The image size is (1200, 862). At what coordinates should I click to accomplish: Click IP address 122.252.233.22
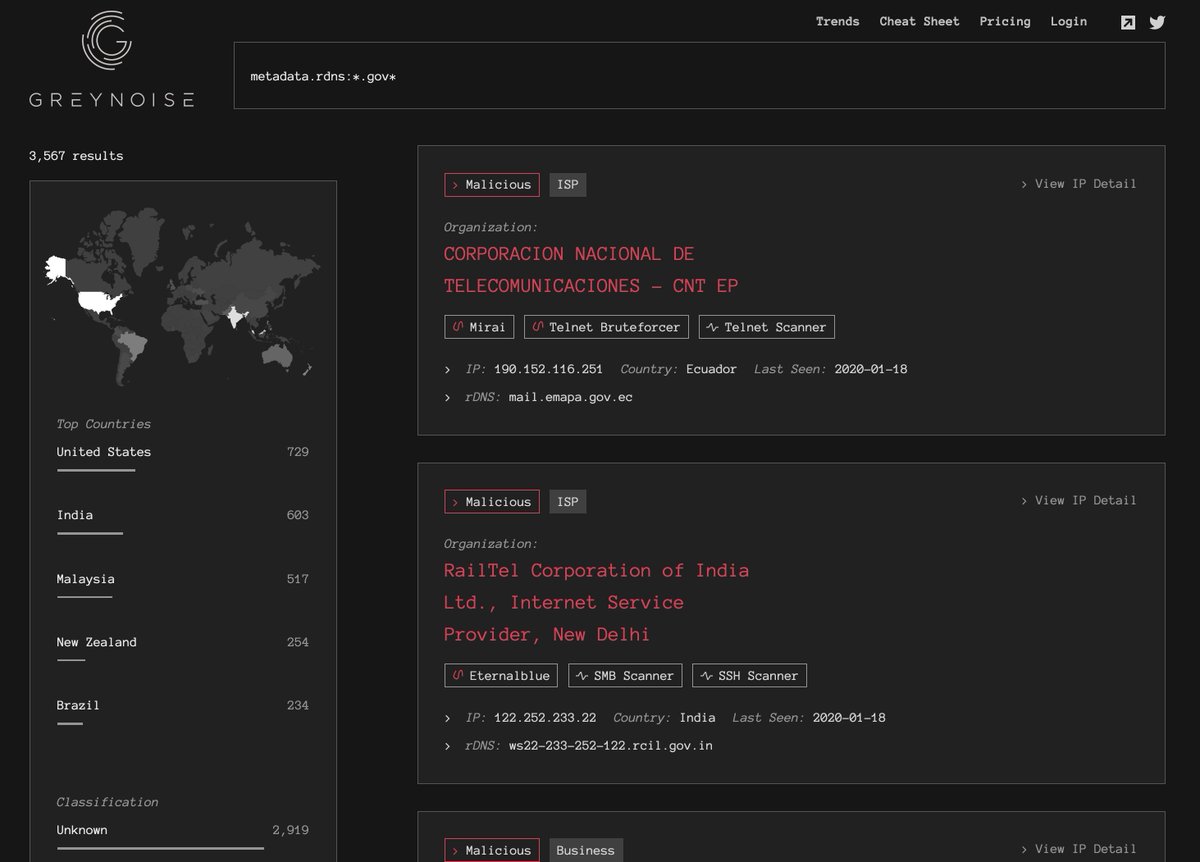545,718
